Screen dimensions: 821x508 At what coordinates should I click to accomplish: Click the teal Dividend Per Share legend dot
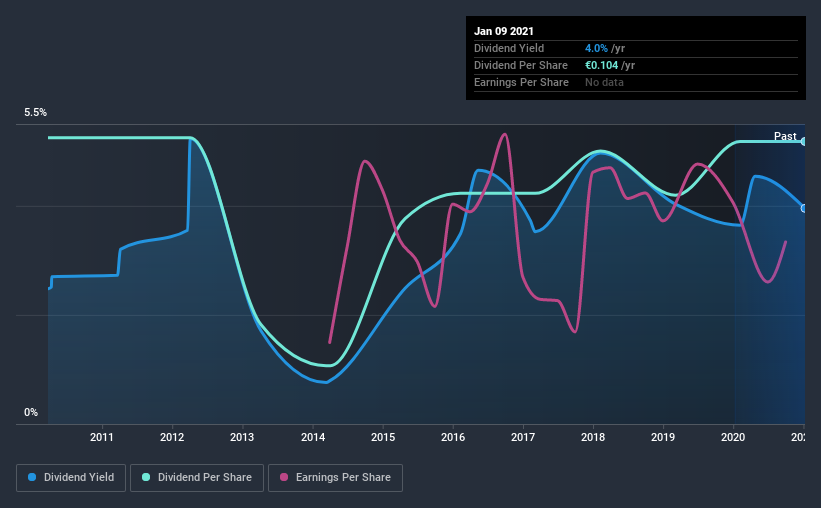coord(146,477)
